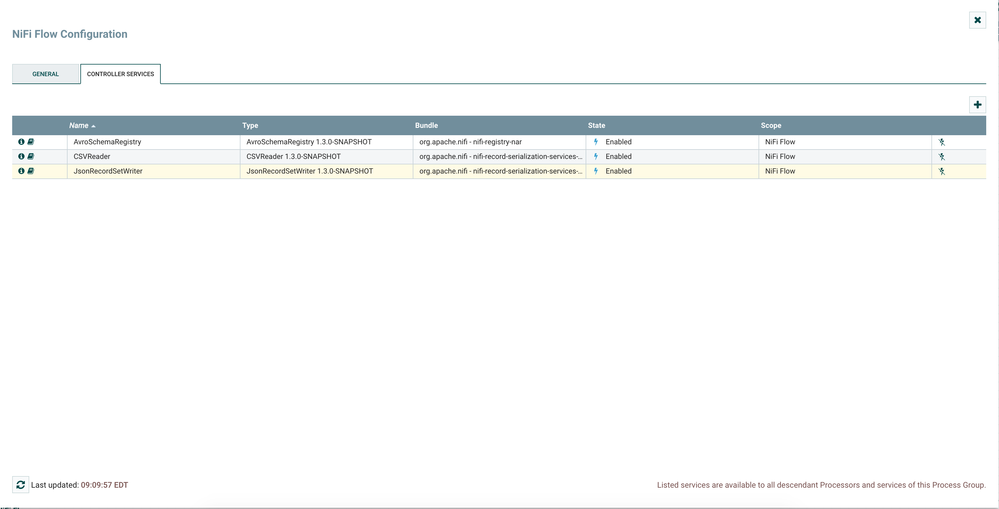Image resolution: width=999 pixels, height=509 pixels.
Task: Disable the JsonRecordSetWriter service
Action: (942, 171)
